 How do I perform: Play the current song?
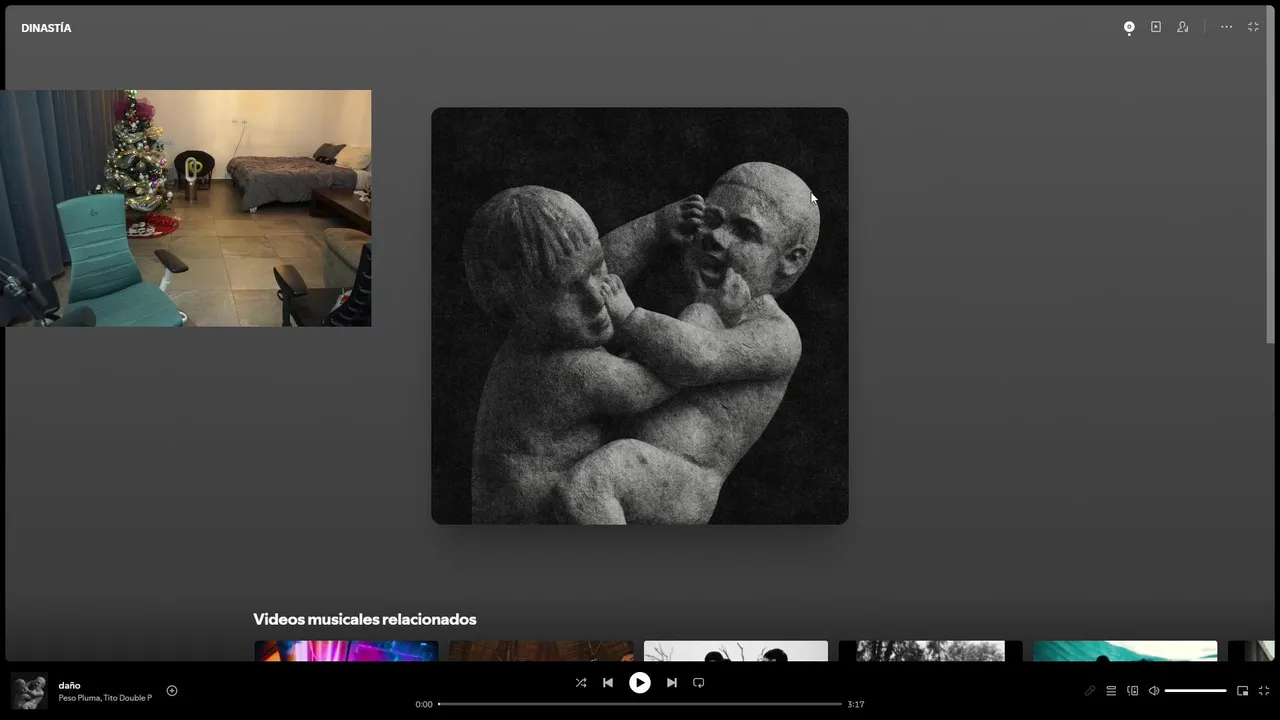point(640,683)
